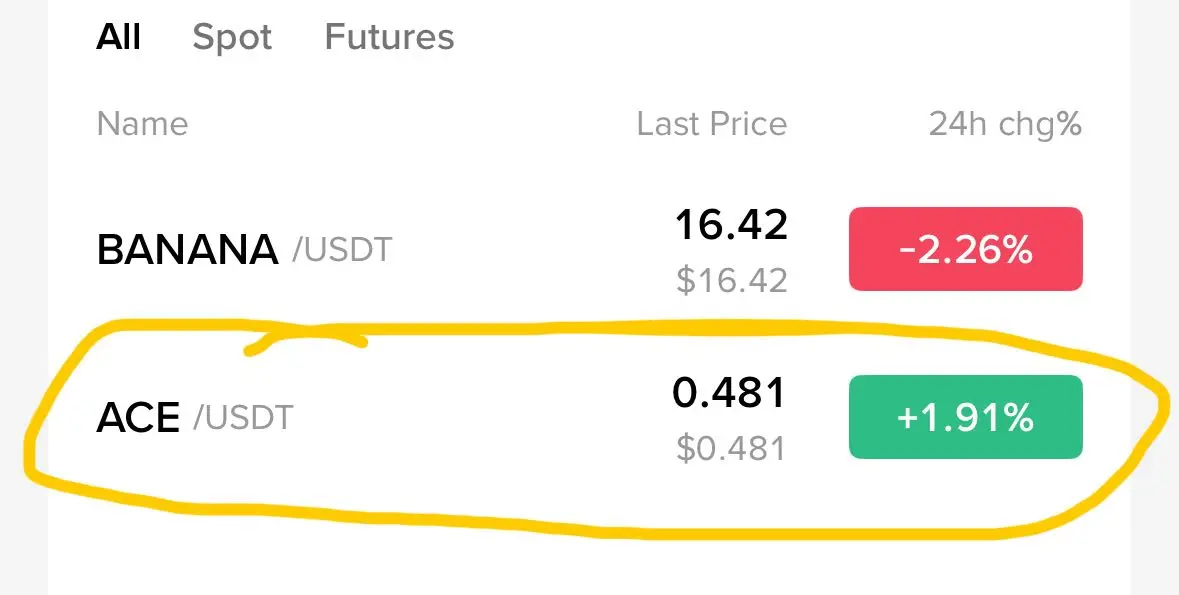1179x595 pixels.
Task: Tap the red -2.26% change badge
Action: coord(965,249)
